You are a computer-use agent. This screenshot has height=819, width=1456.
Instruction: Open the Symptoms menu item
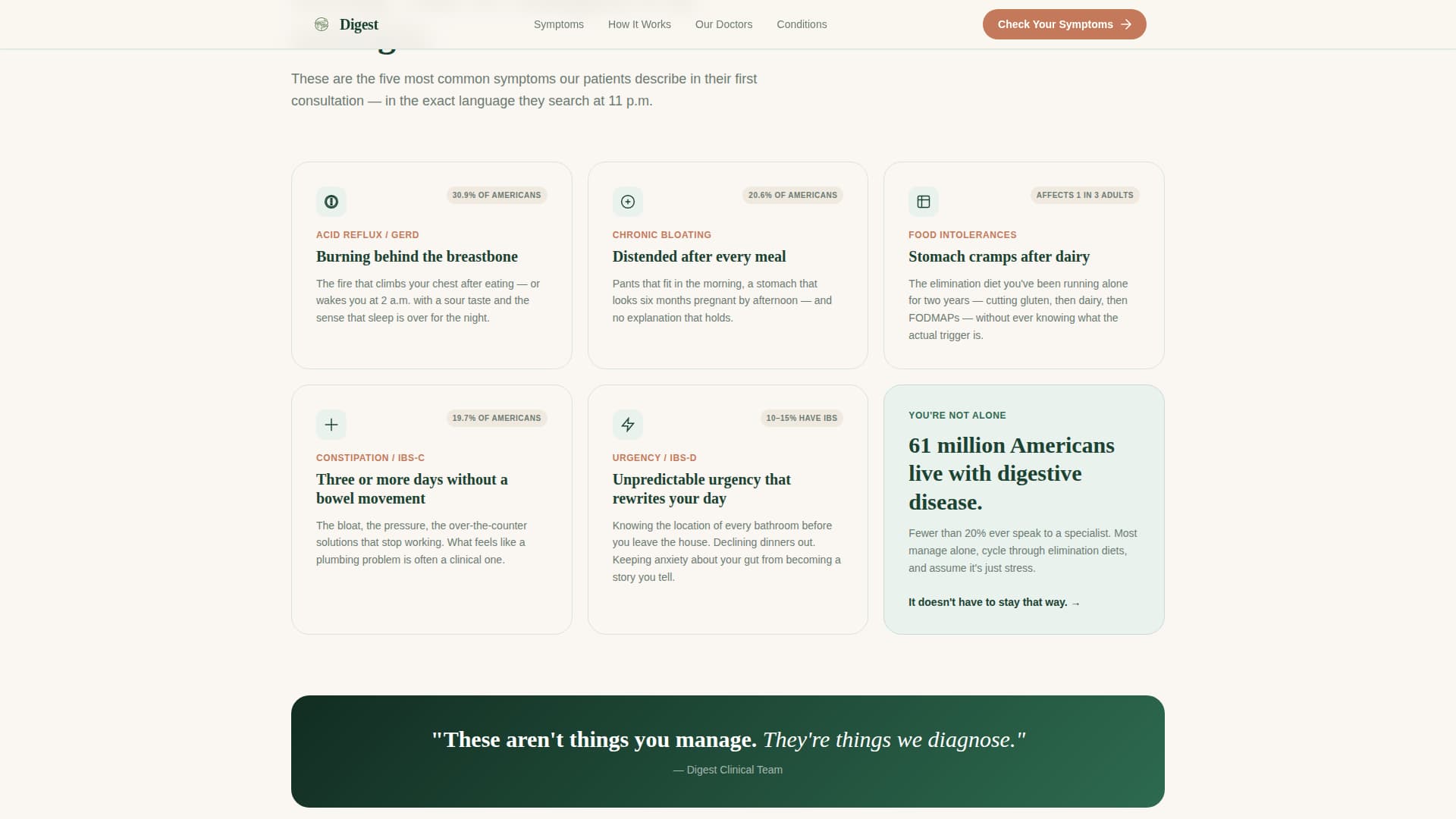coord(558,24)
